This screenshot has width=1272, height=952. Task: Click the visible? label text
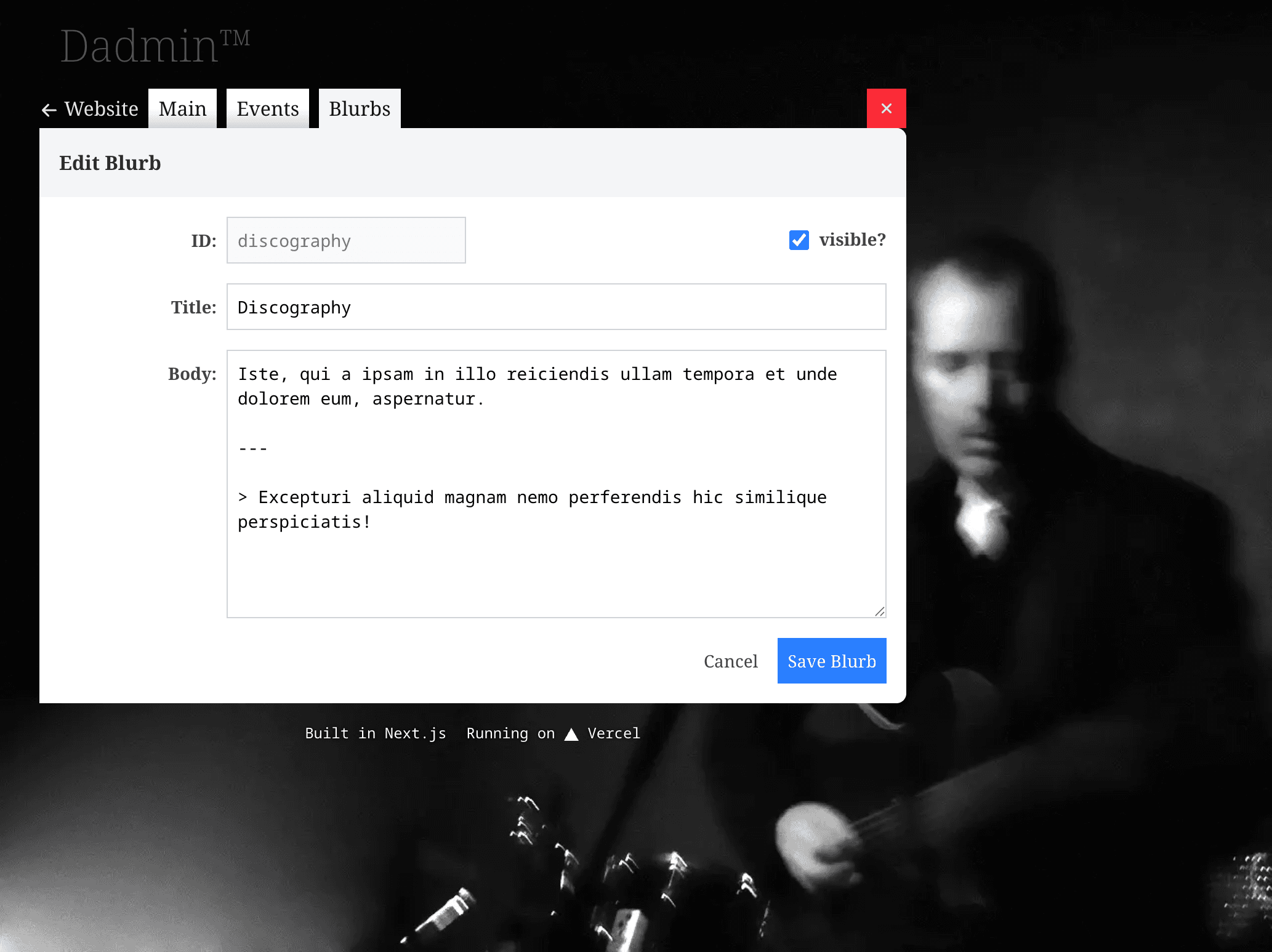[x=852, y=240]
